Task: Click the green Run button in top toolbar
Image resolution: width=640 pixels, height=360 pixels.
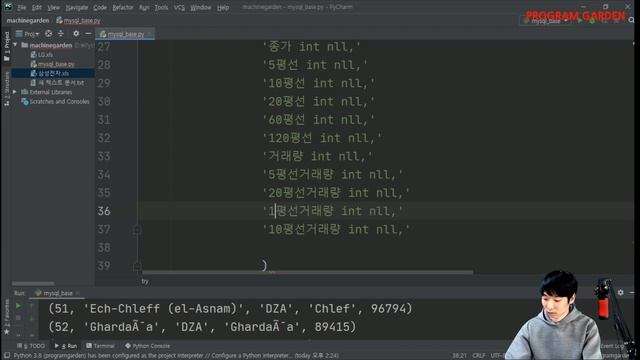Action: pos(580,20)
